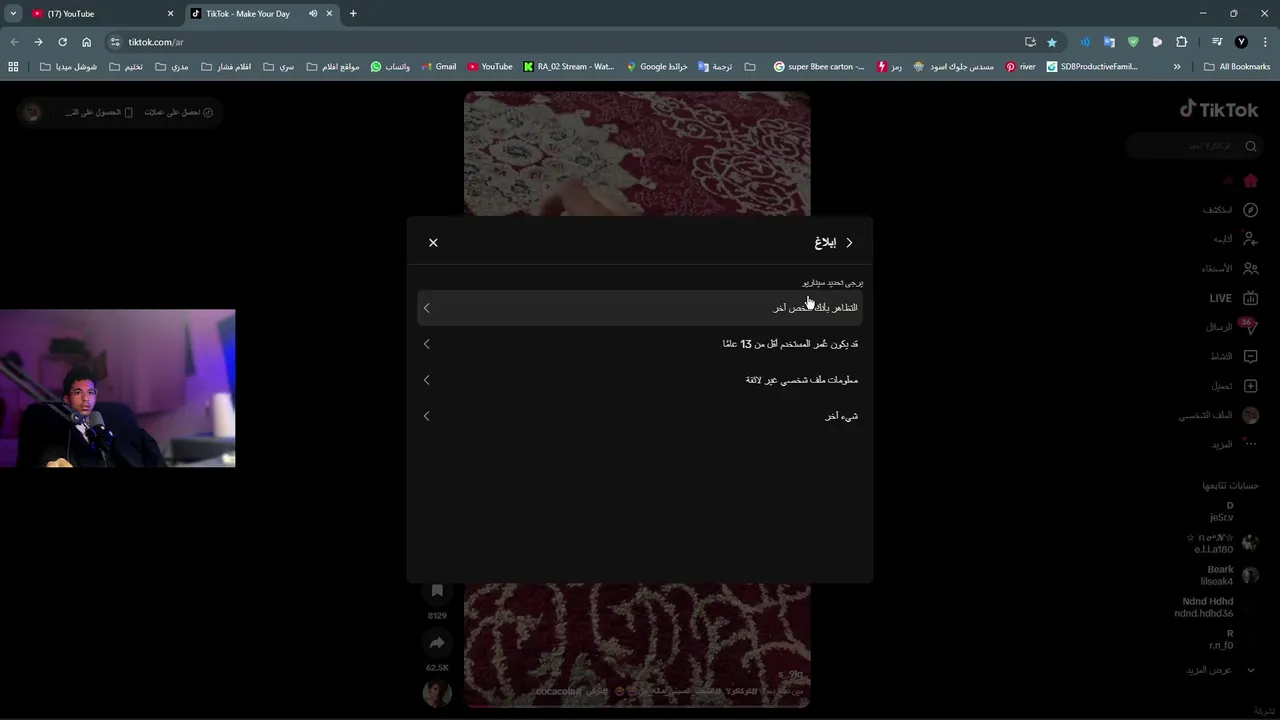Click the profile avatar at top left

tap(32, 112)
